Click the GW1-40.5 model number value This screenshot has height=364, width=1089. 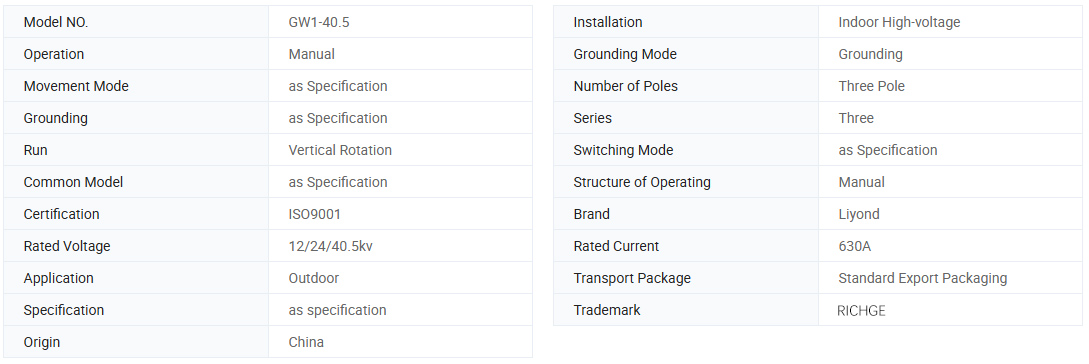(x=319, y=22)
